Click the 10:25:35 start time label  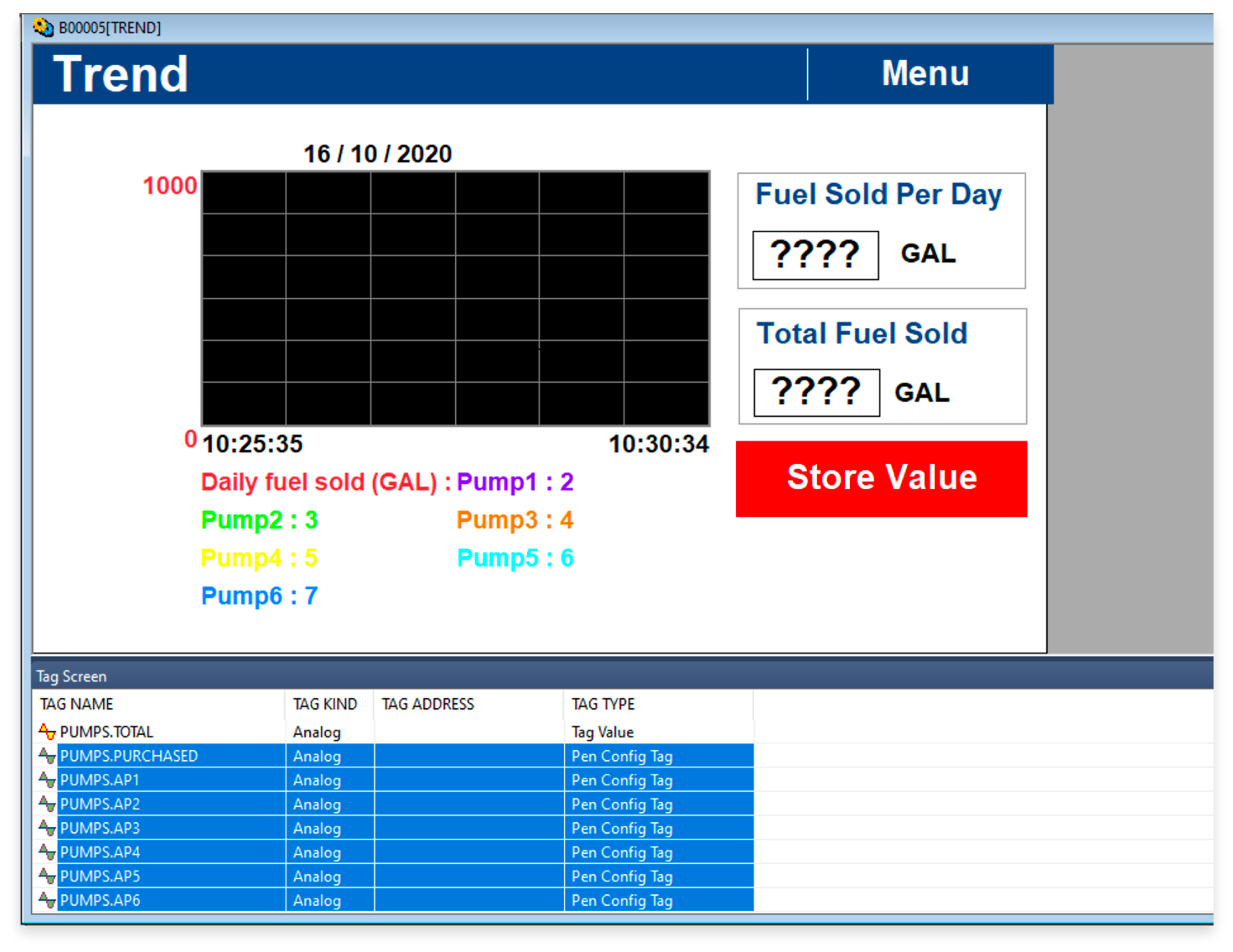coord(252,444)
